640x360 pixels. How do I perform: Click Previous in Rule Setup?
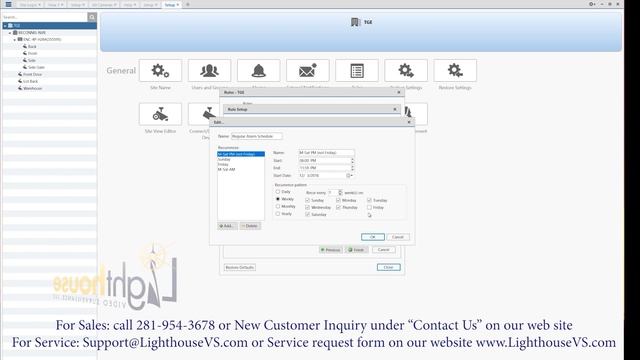pyautogui.click(x=331, y=250)
